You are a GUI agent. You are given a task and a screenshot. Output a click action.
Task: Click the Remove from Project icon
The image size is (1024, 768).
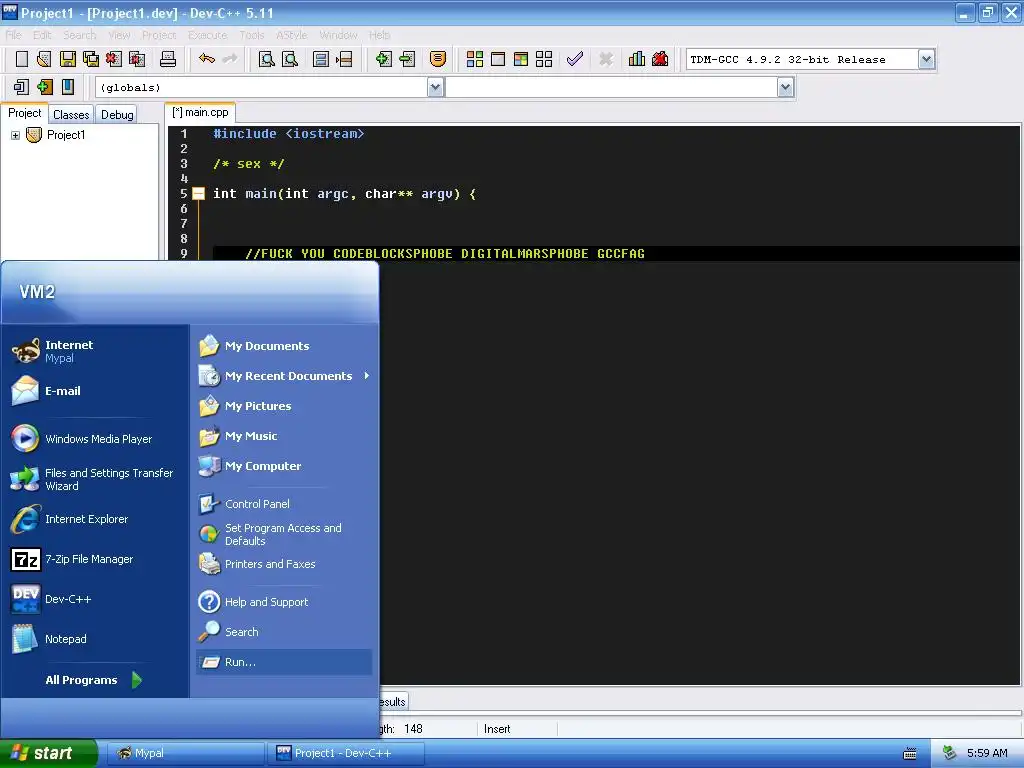tap(407, 59)
